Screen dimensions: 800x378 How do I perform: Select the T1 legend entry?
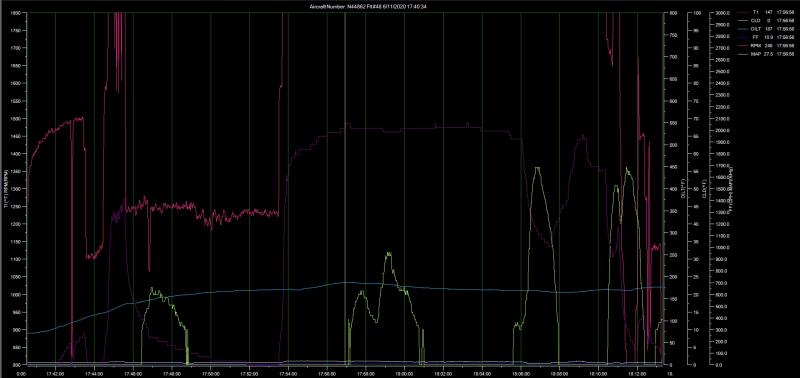pos(757,11)
